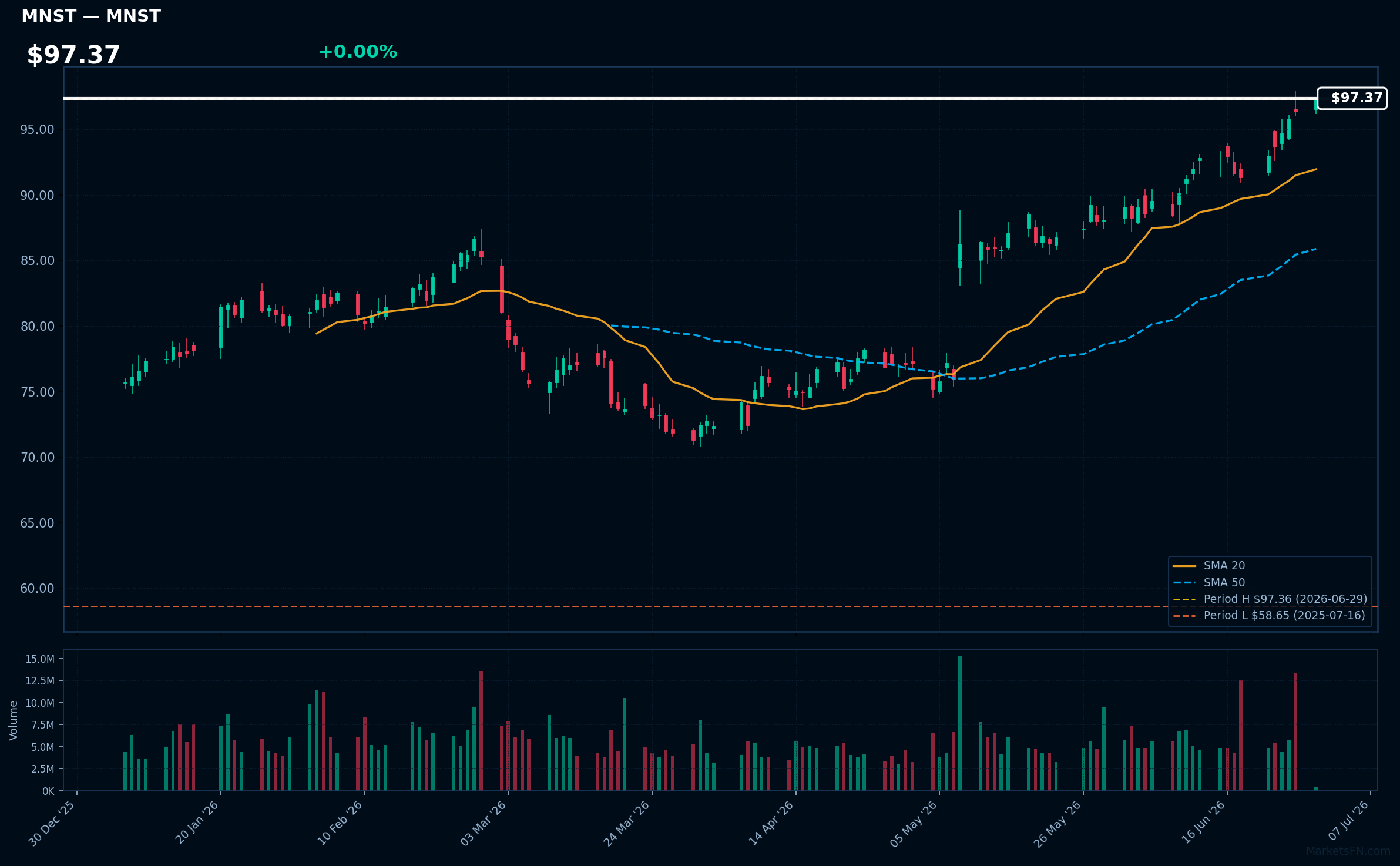Click the 80.00 price axis label

(x=37, y=327)
